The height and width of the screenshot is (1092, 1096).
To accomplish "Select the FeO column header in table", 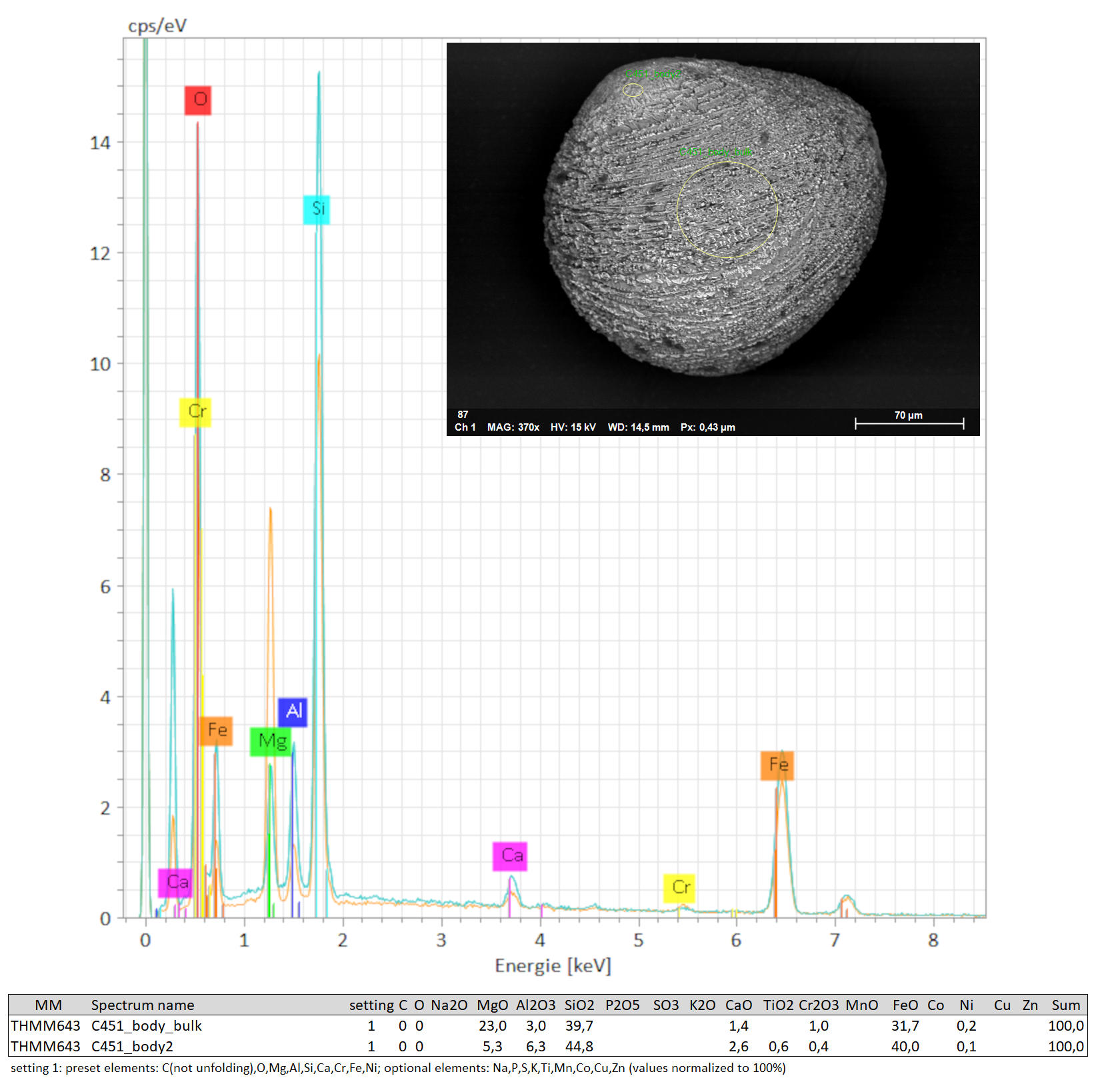I will [x=905, y=1005].
